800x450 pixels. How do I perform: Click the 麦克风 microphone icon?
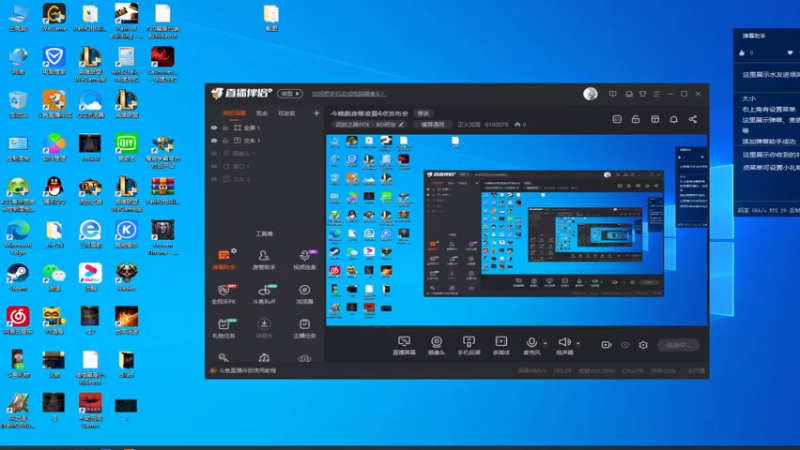pos(531,342)
